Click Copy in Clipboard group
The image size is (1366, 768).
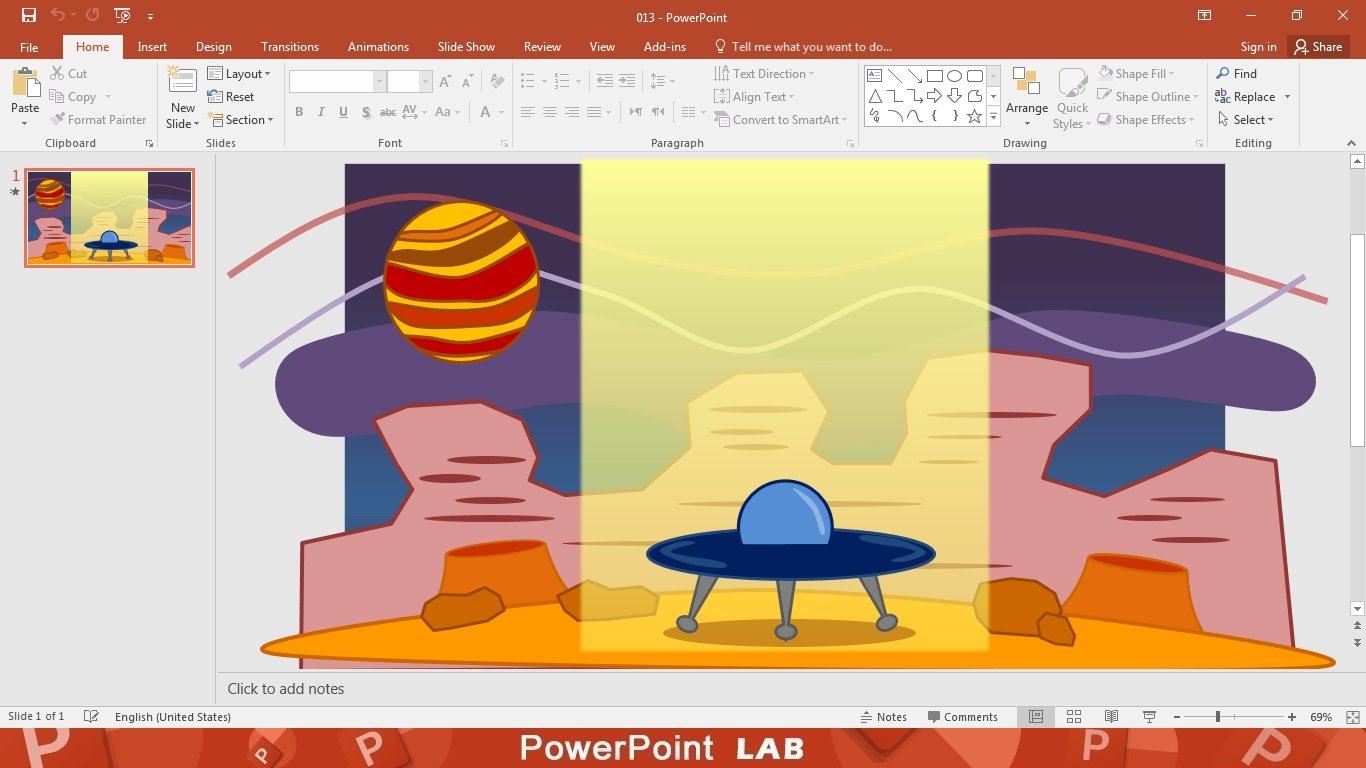pos(73,97)
